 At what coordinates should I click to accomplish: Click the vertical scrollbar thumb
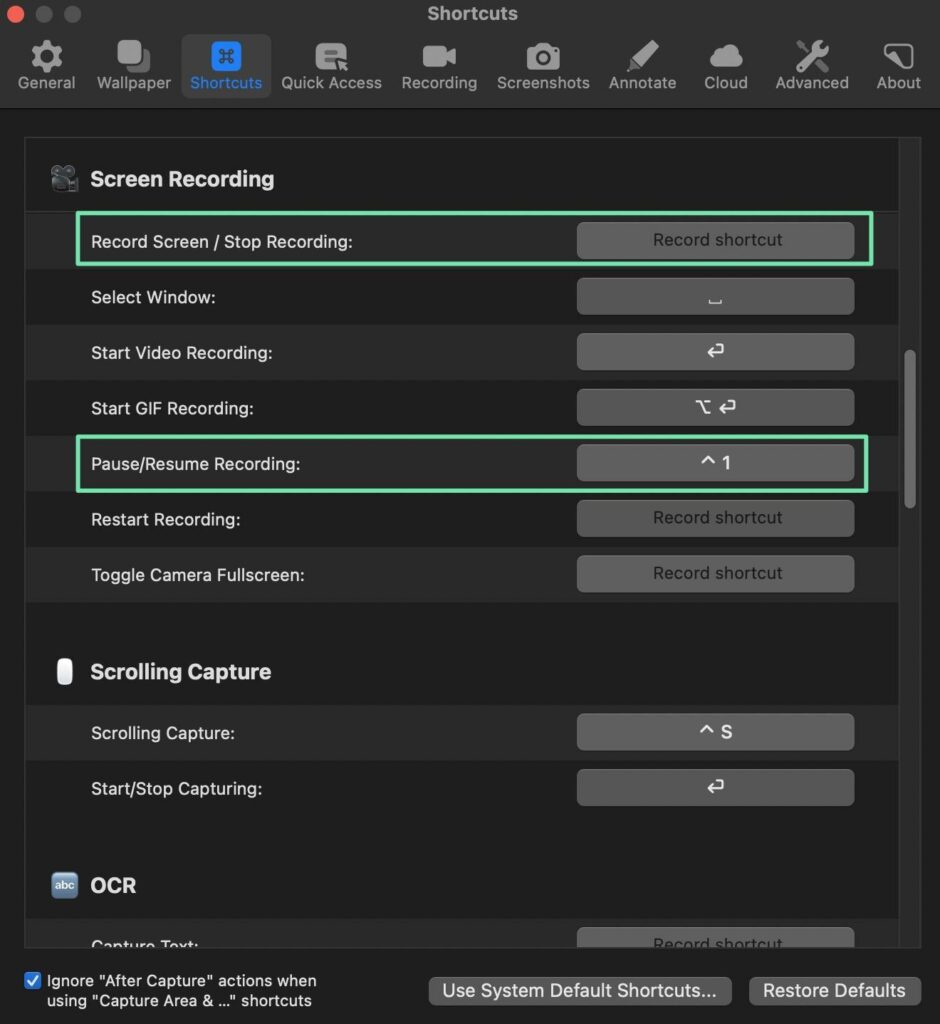point(910,428)
